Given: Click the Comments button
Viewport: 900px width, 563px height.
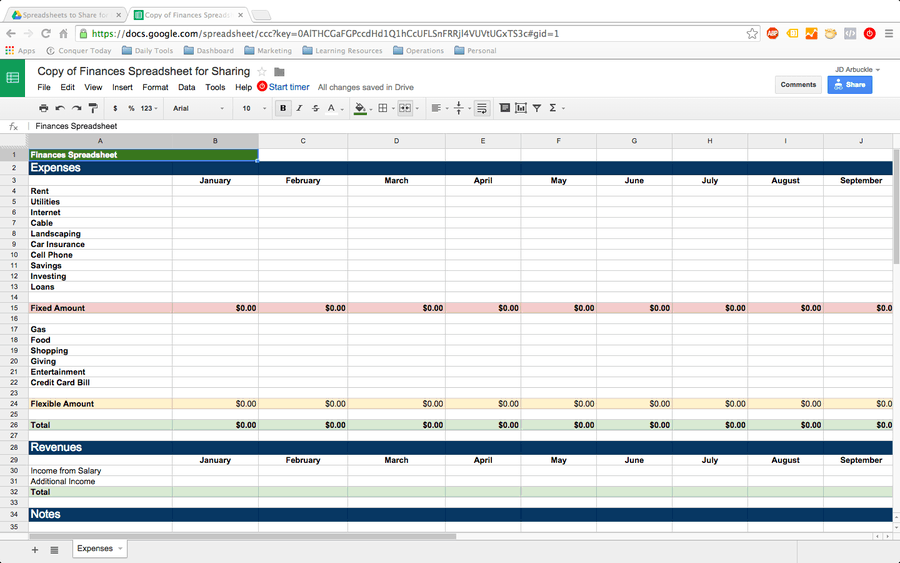Looking at the screenshot, I should pyautogui.click(x=798, y=84).
